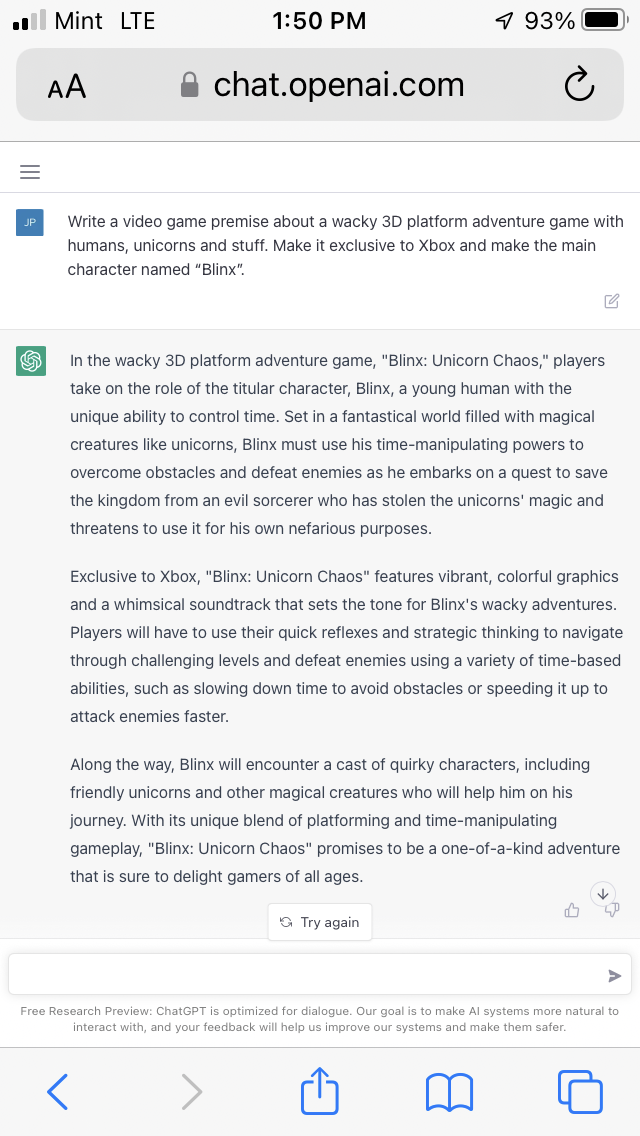Viewport: 640px width, 1136px height.
Task: Give the response a thumbs up
Action: point(572,911)
